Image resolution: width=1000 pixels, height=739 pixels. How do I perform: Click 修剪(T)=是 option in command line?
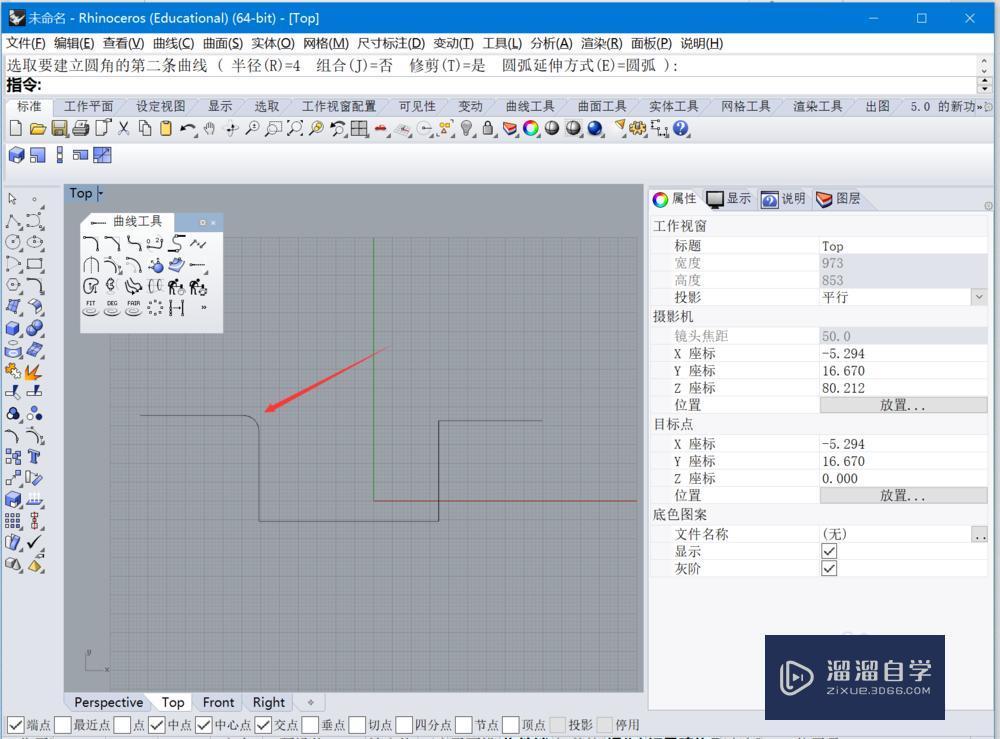point(447,66)
